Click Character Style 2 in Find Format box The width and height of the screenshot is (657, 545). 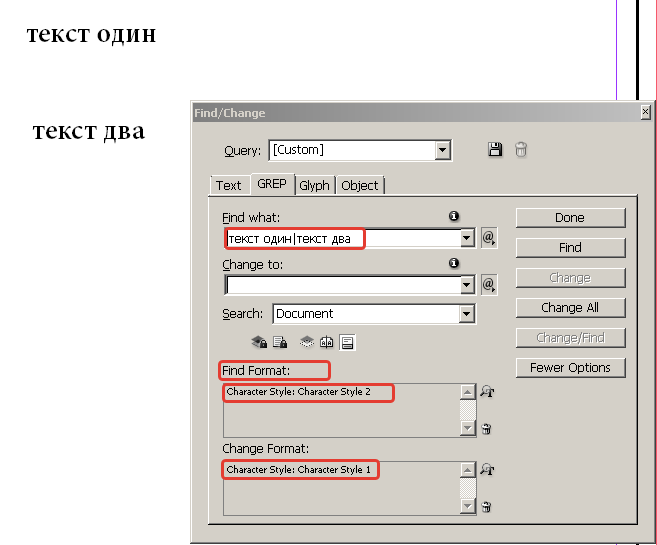point(298,392)
